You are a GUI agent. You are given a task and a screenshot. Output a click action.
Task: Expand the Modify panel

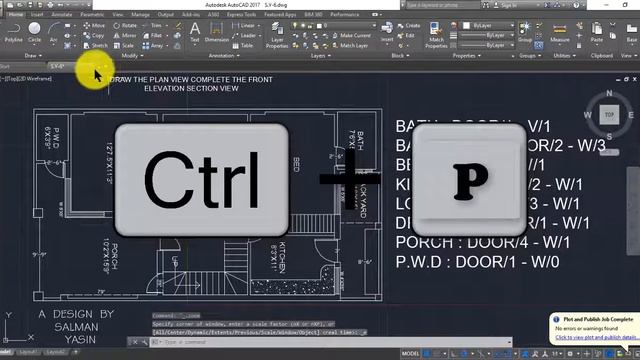(x=132, y=56)
